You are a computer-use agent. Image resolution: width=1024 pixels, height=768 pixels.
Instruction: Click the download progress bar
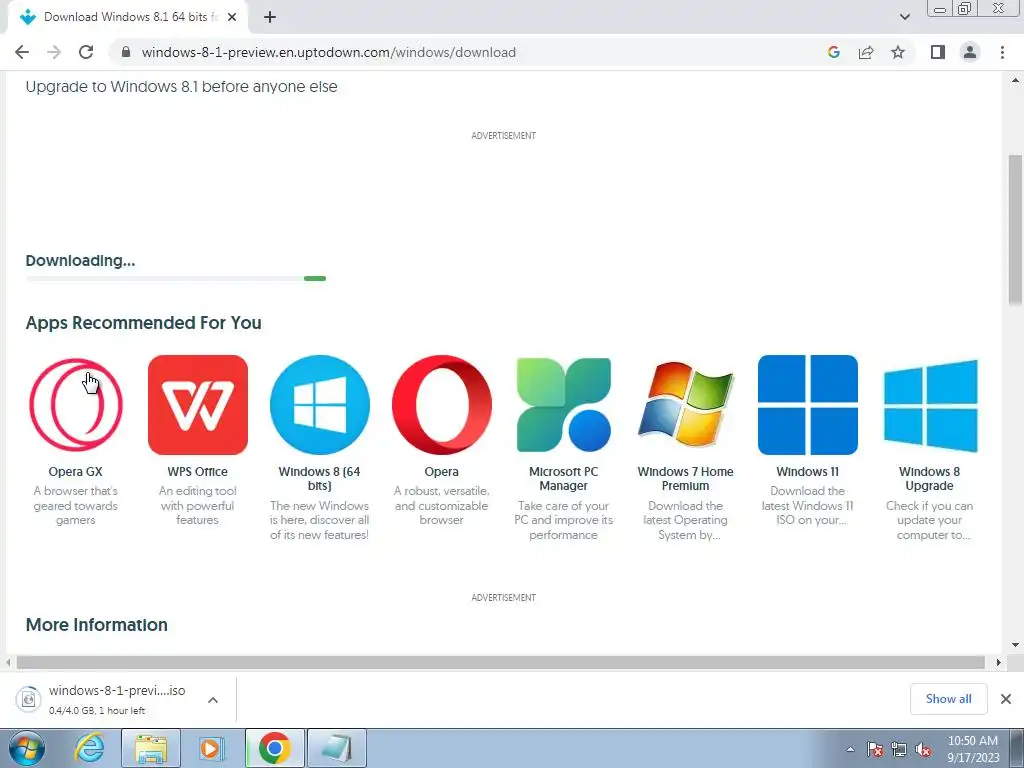click(176, 279)
